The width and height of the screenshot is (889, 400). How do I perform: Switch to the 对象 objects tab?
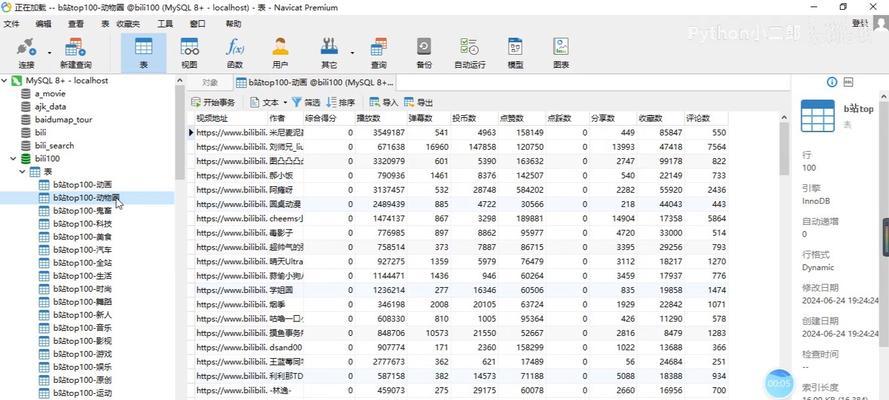(209, 83)
